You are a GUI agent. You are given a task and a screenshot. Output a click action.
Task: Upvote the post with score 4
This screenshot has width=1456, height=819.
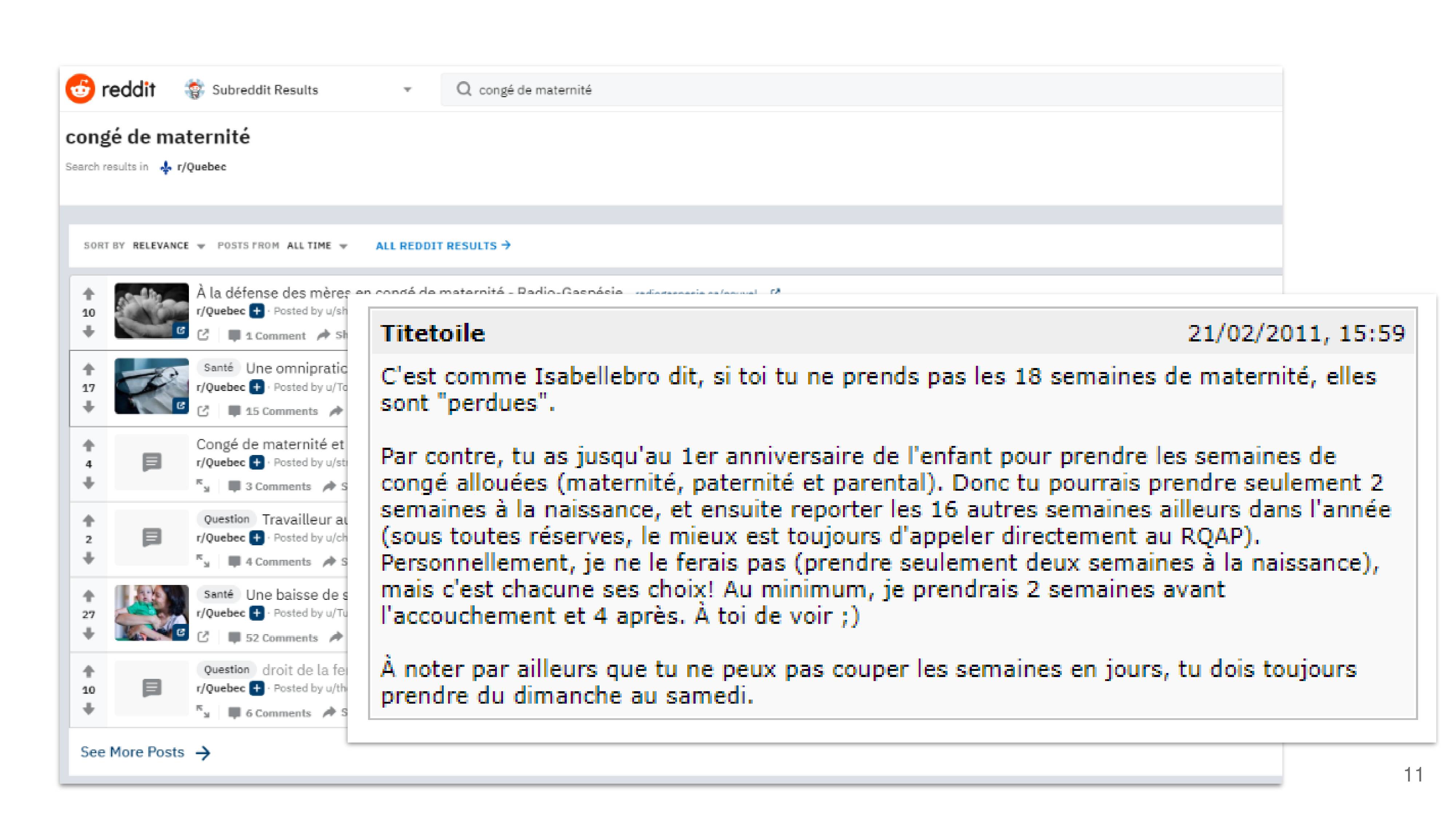point(88,446)
